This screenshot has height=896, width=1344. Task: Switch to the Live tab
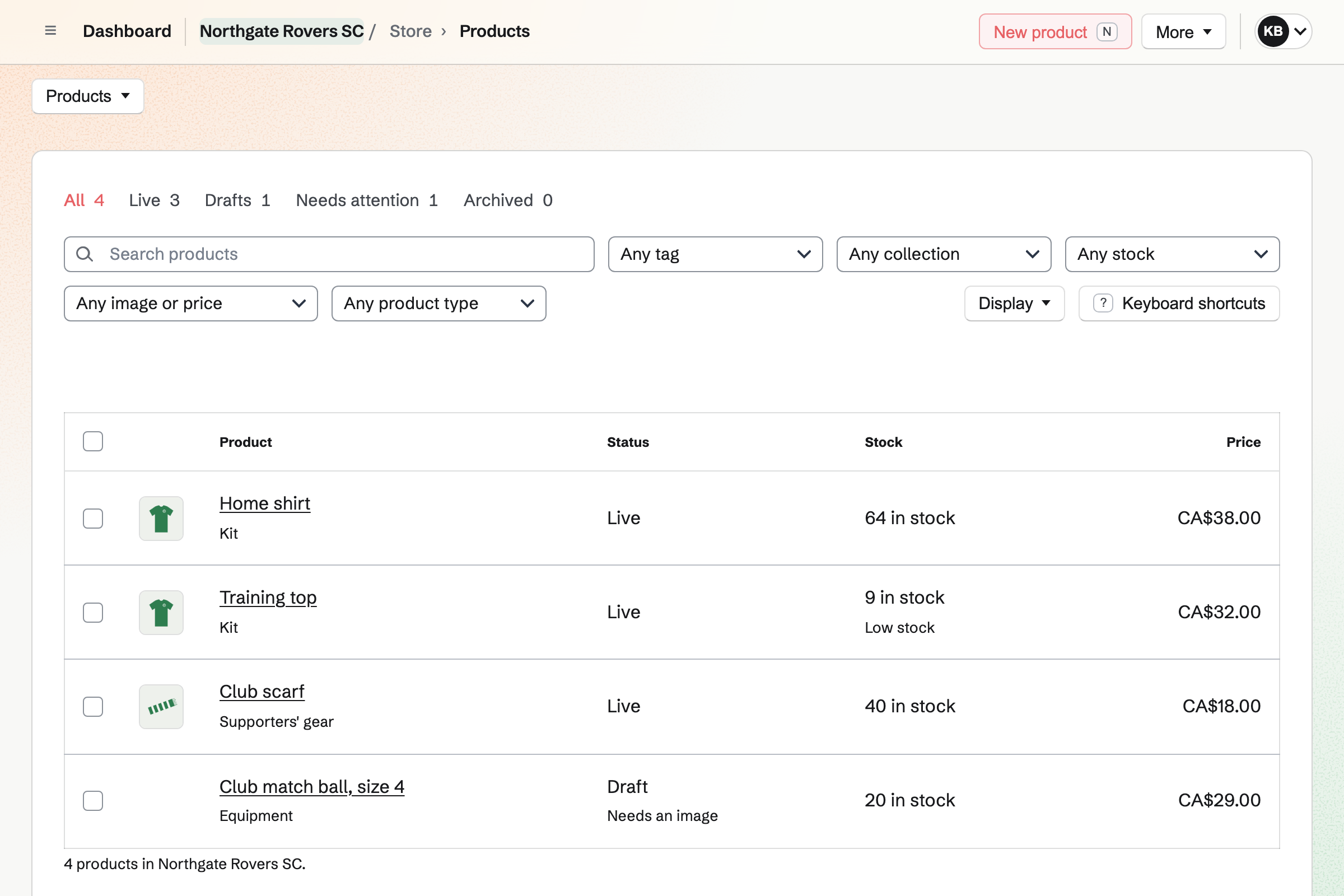pyautogui.click(x=155, y=200)
